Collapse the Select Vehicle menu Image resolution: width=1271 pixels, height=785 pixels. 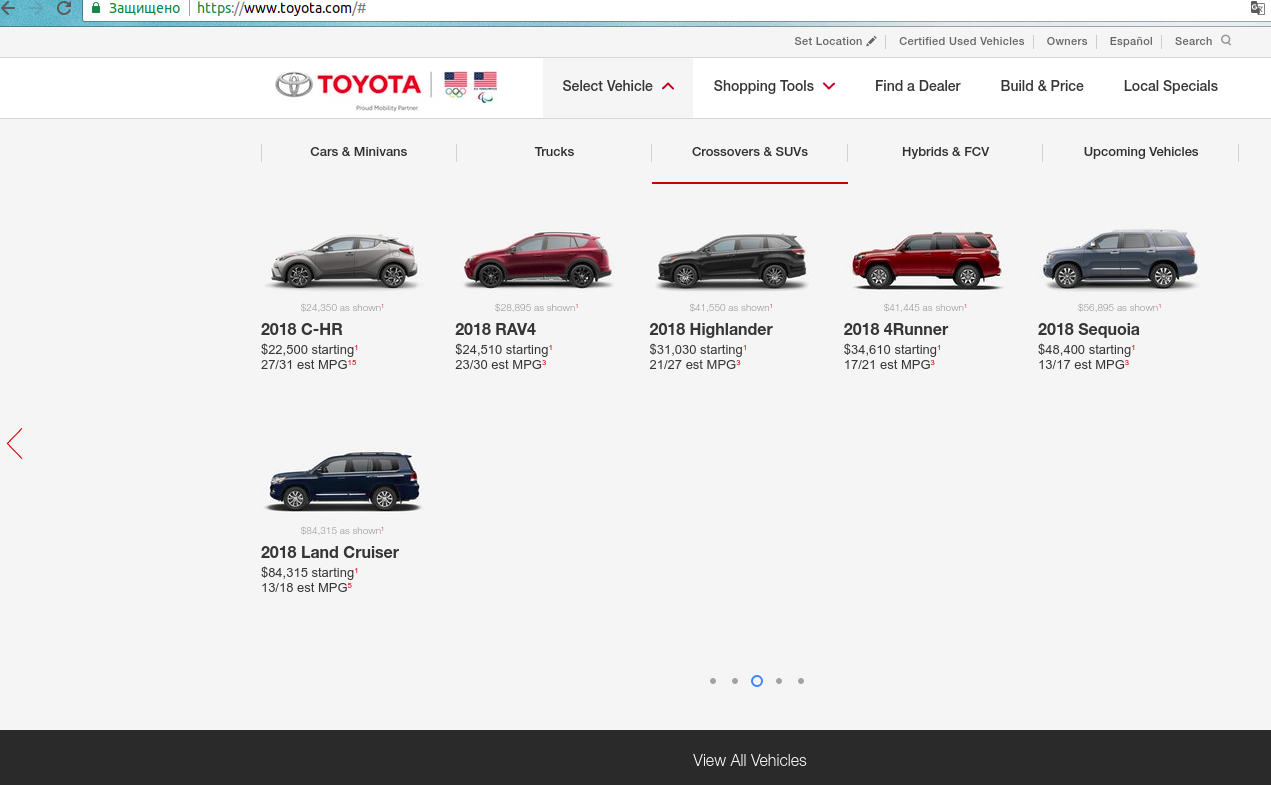[x=618, y=86]
